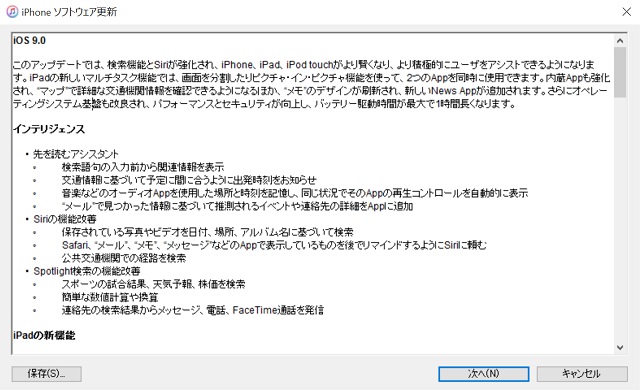Click the line 交通情報に基づいて予定に間に合うように
Image resolution: width=640 pixels, height=390 pixels.
coord(189,180)
